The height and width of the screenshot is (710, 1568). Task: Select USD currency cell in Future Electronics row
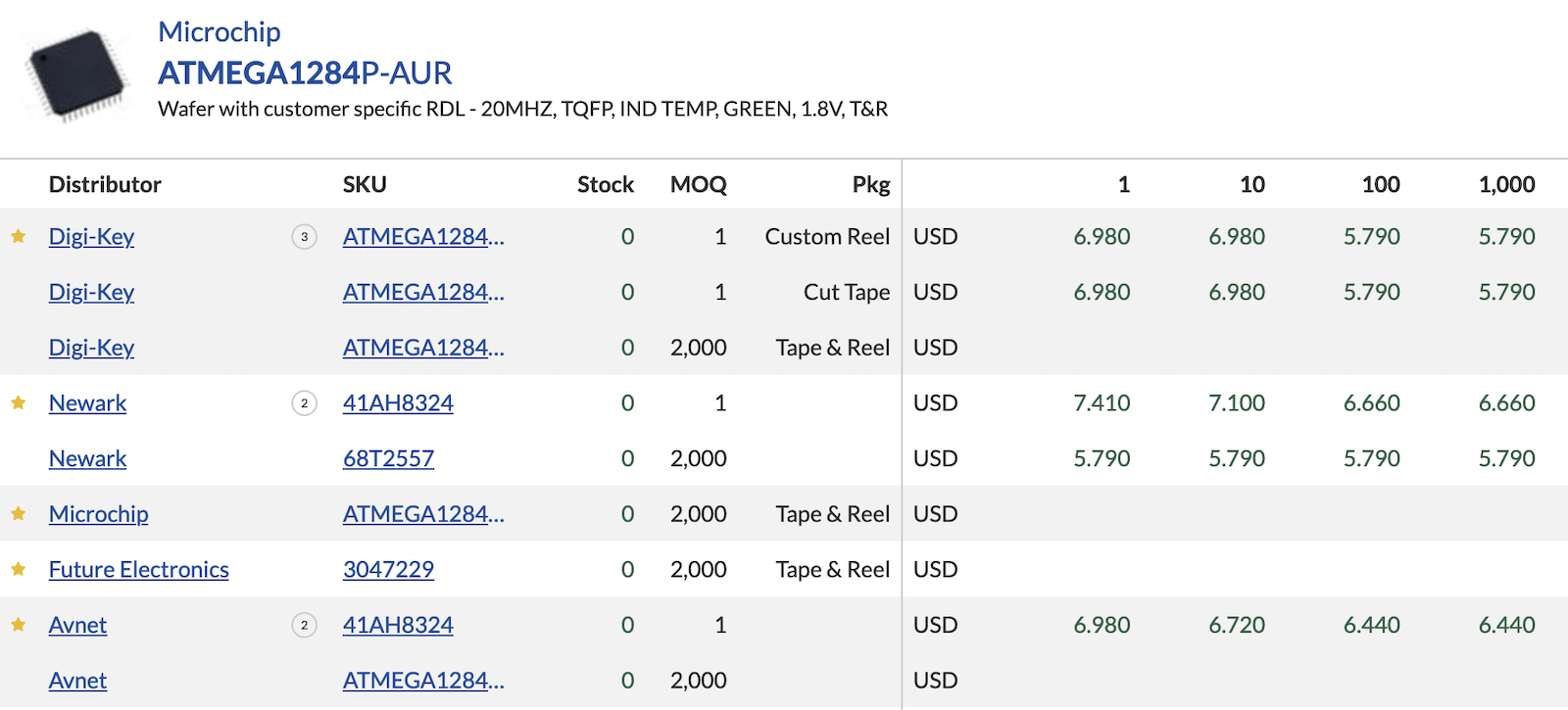click(936, 569)
